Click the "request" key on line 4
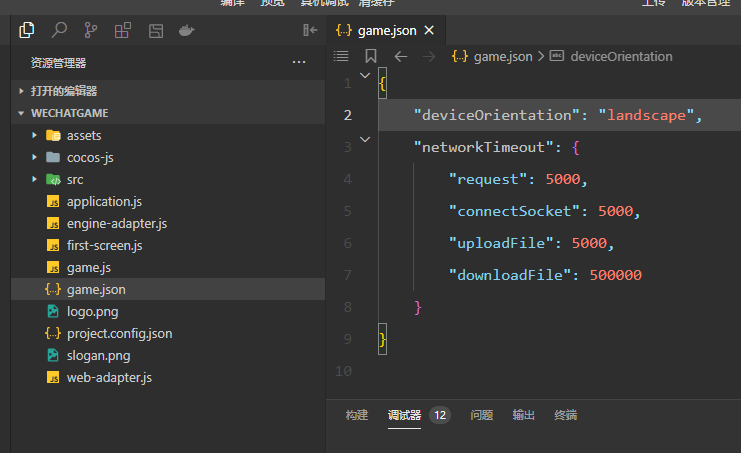Image resolution: width=741 pixels, height=453 pixels. click(488, 179)
